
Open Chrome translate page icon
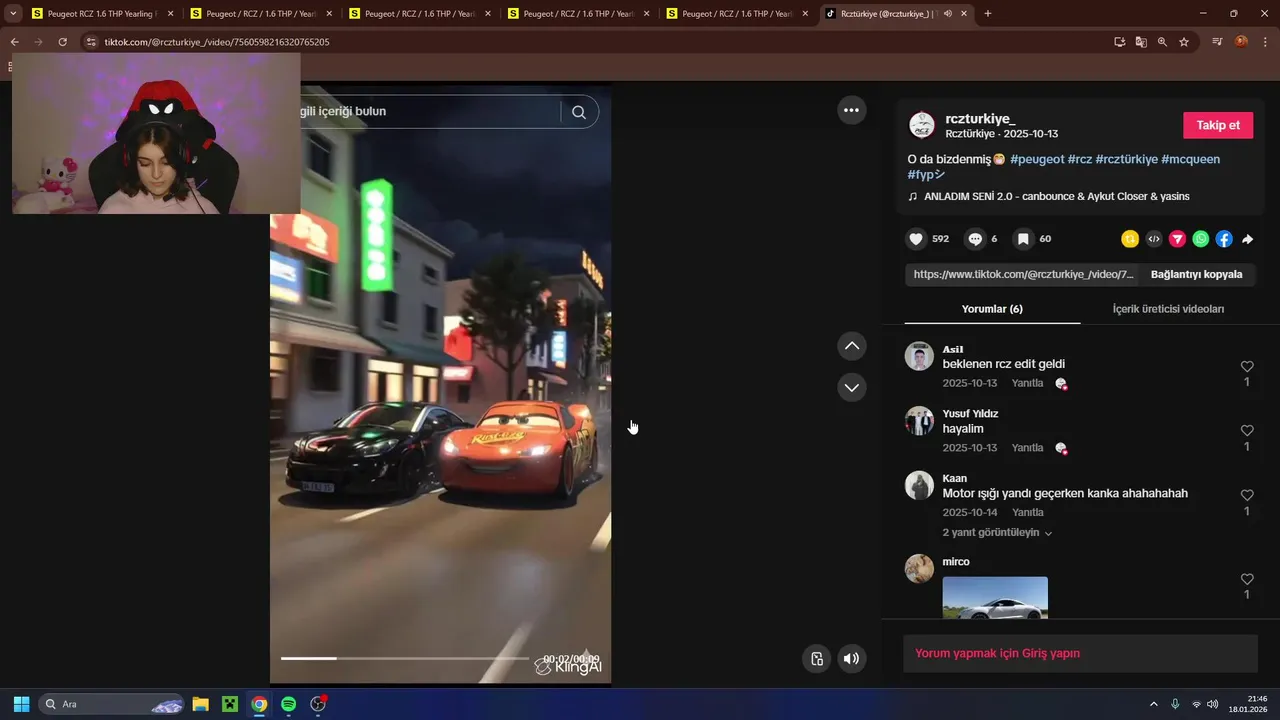tap(1141, 42)
